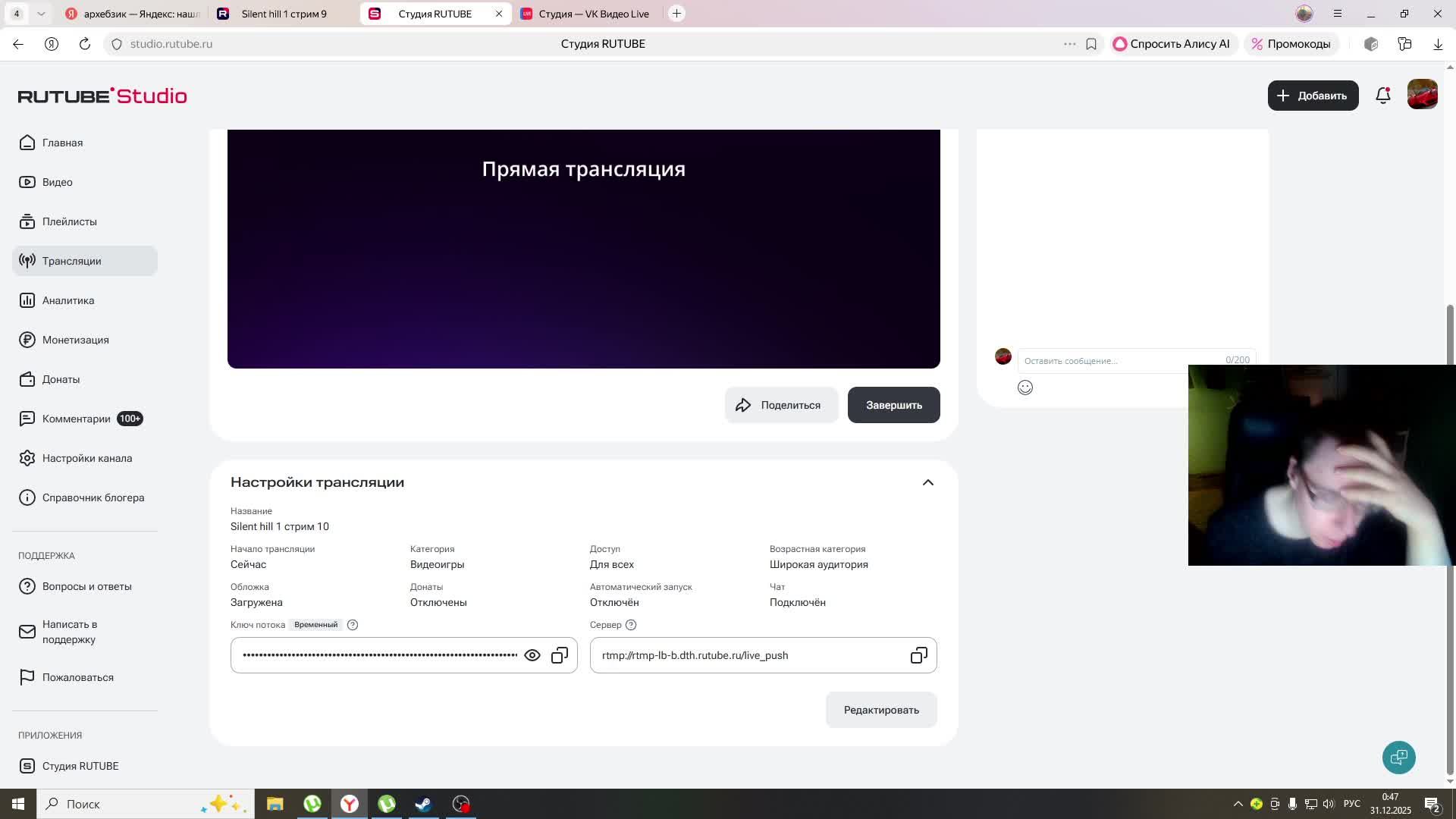
Task: Bookmark the page in the address bar
Action: coord(1091,44)
